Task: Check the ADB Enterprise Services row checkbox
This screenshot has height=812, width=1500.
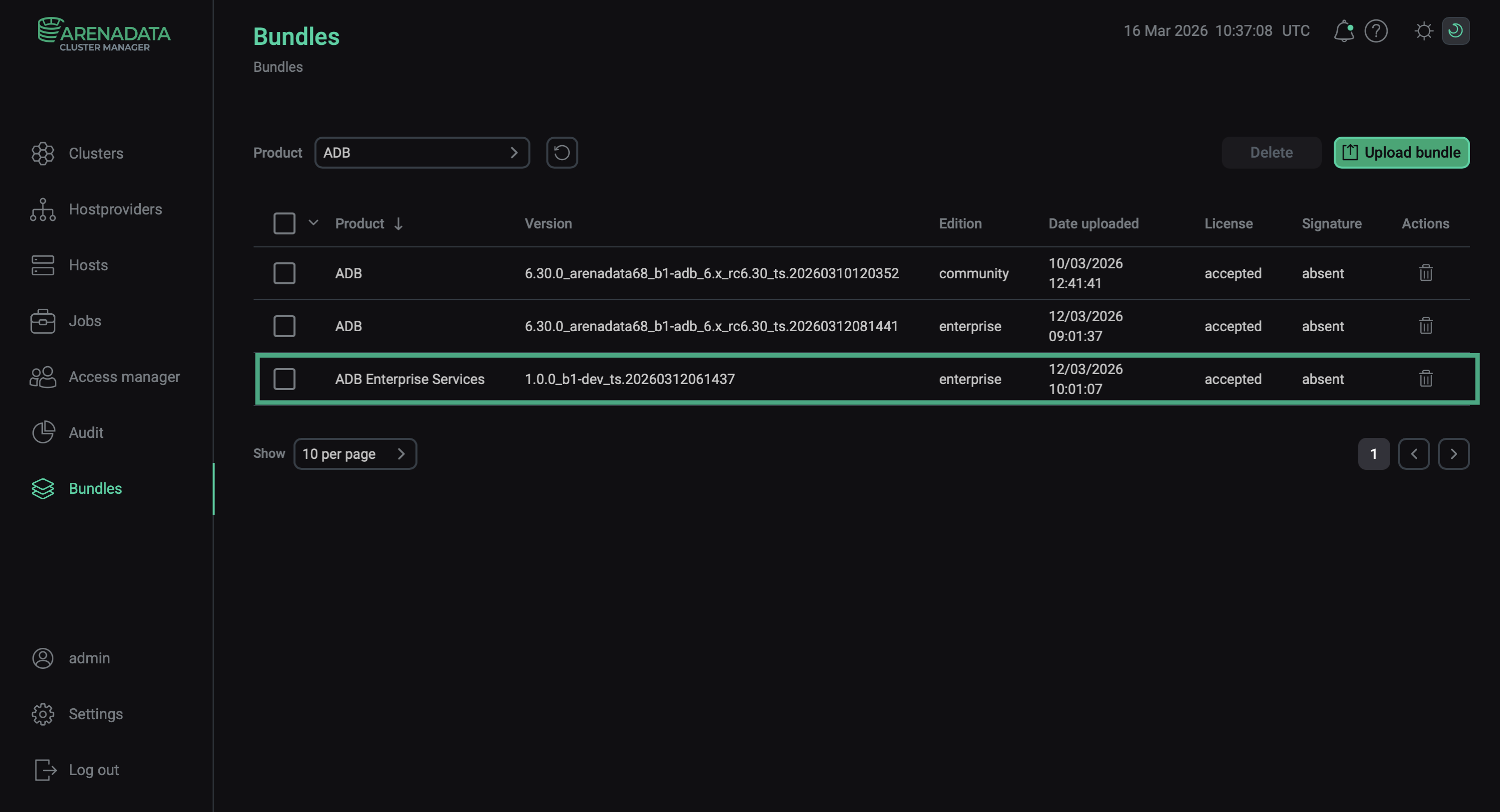Action: (284, 379)
